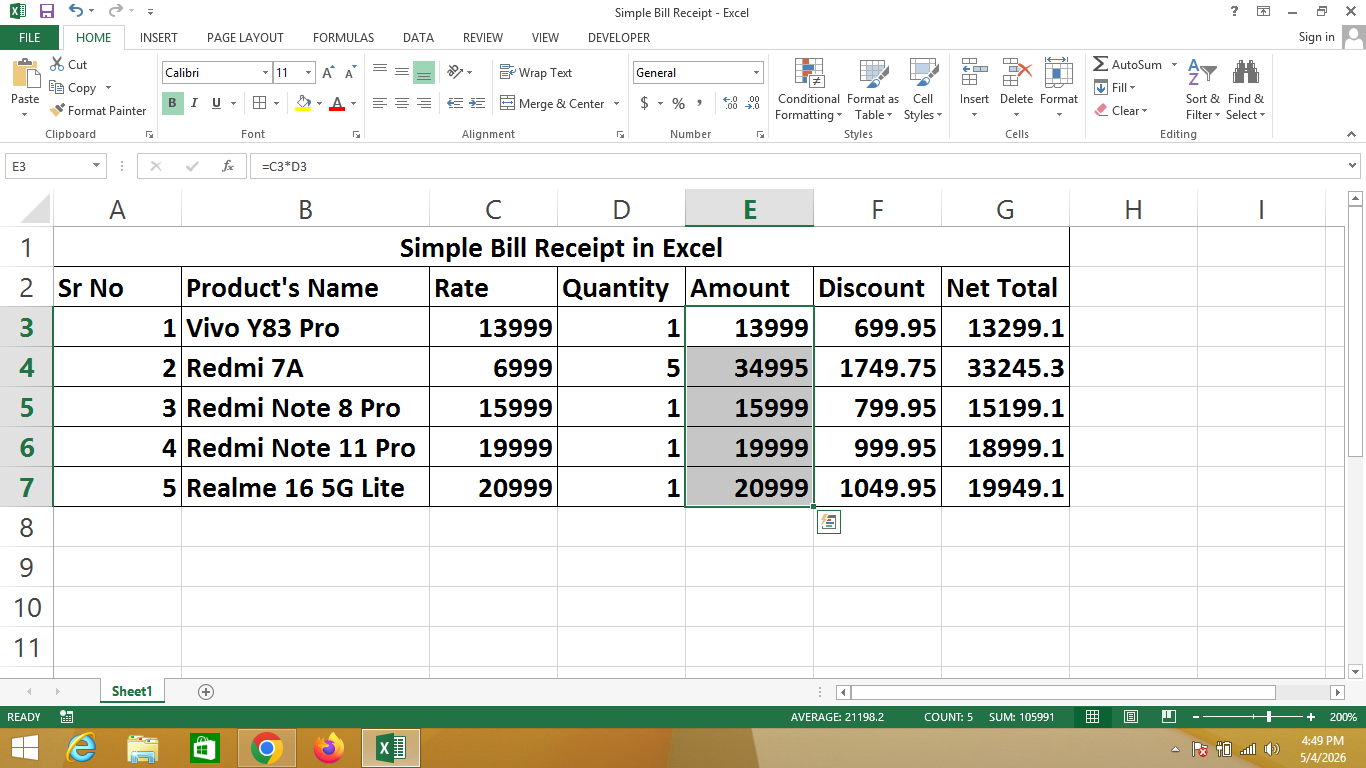Open the General number format dropdown

(x=757, y=73)
